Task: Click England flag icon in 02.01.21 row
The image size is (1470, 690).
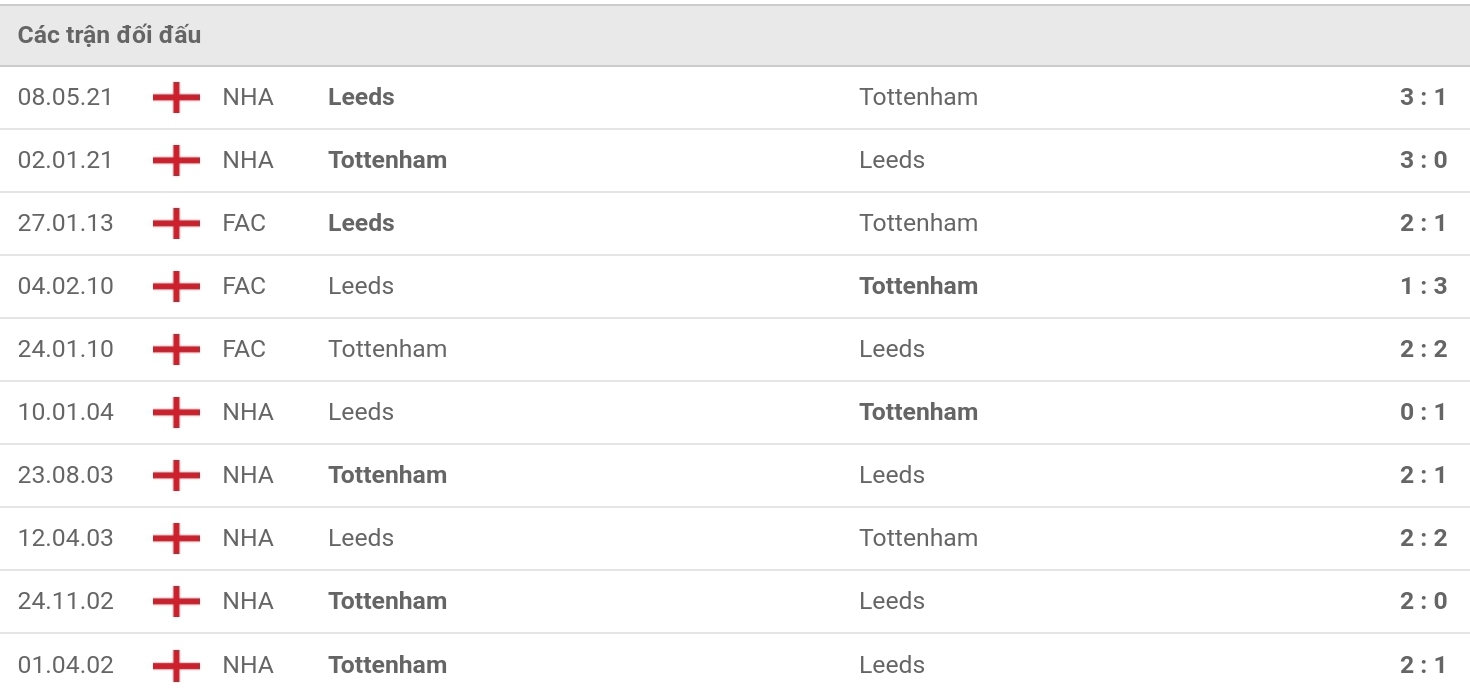Action: point(176,160)
